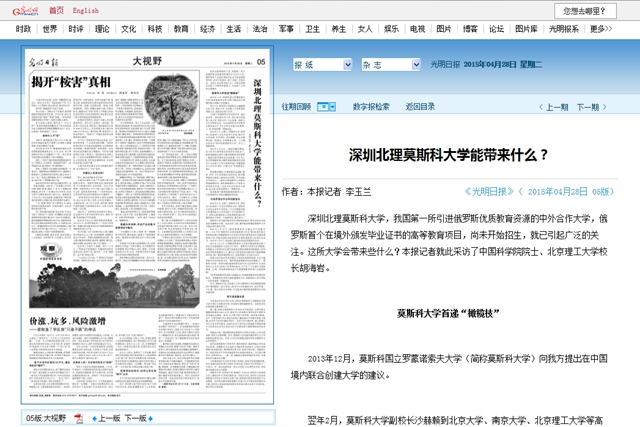Go to next issue 下一期
Screen dimensions: 640x427
point(593,106)
